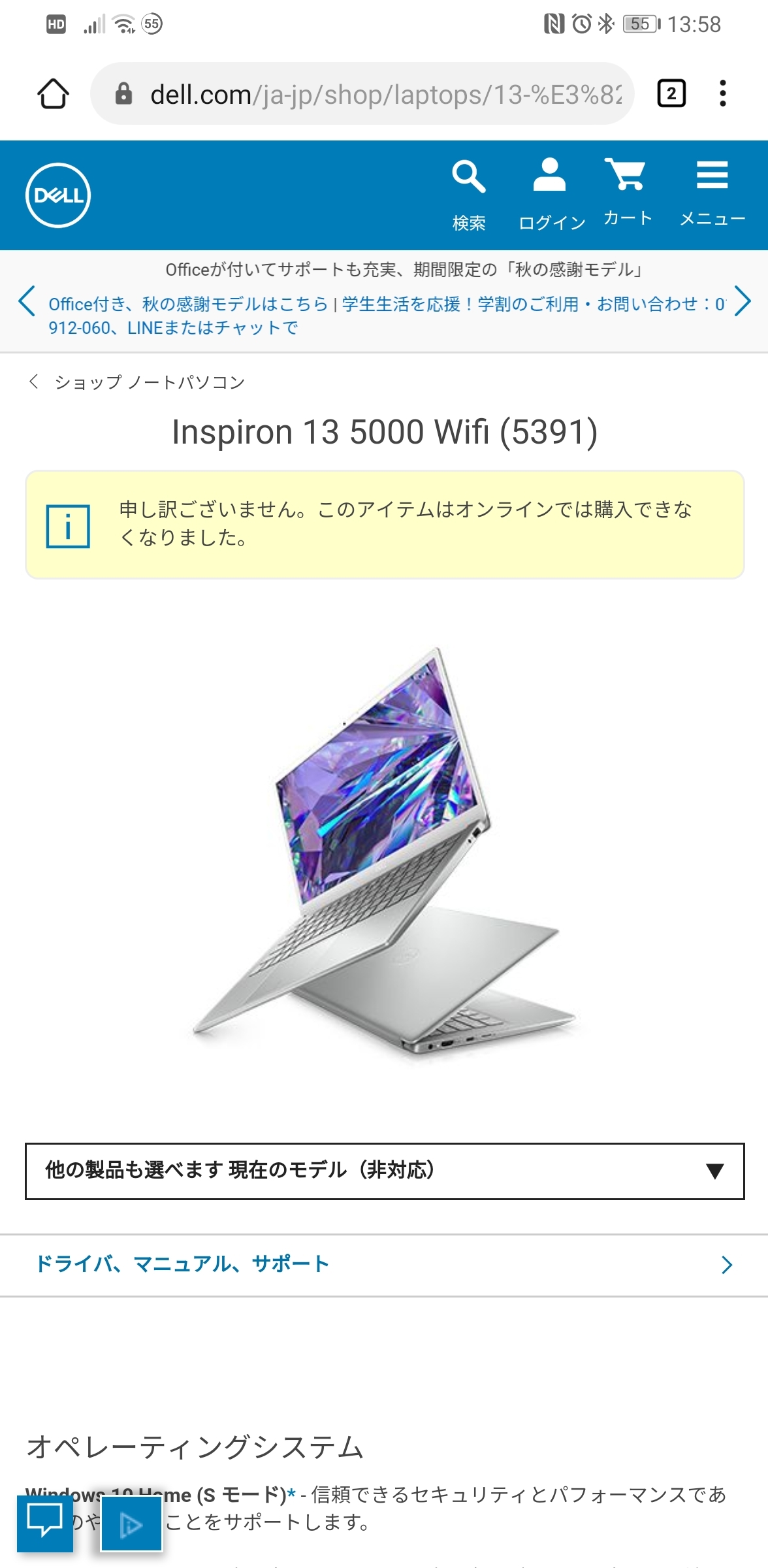Open the tab switcher showing 2 tabs
This screenshot has height=1568, width=768.
click(671, 93)
